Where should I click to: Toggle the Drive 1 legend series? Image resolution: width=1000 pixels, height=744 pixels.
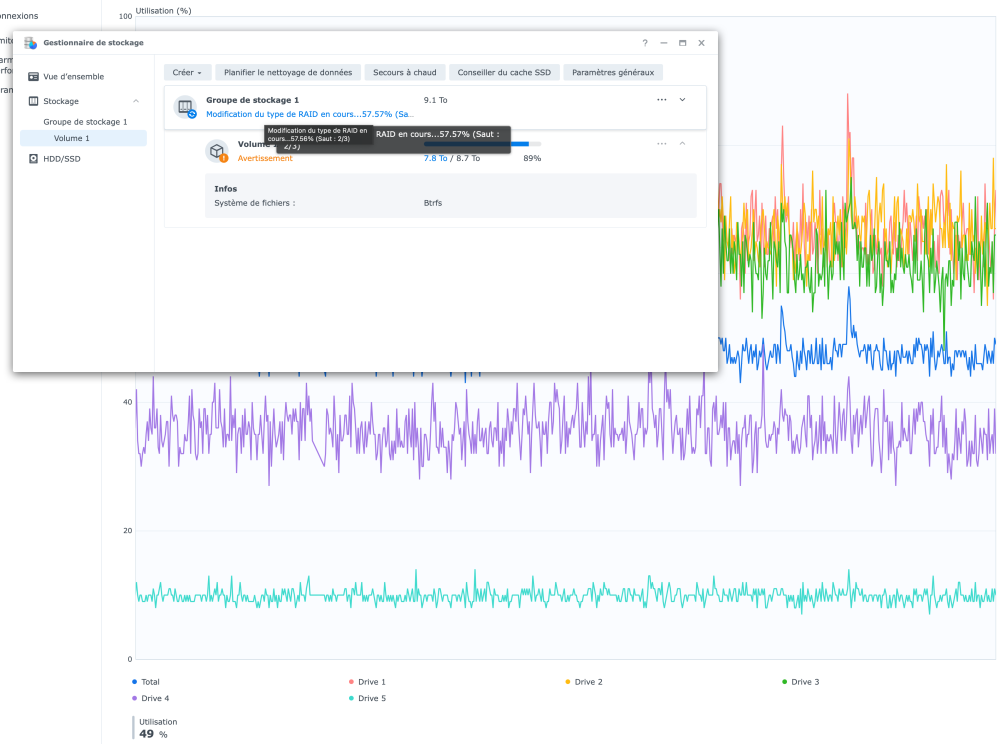[x=371, y=682]
